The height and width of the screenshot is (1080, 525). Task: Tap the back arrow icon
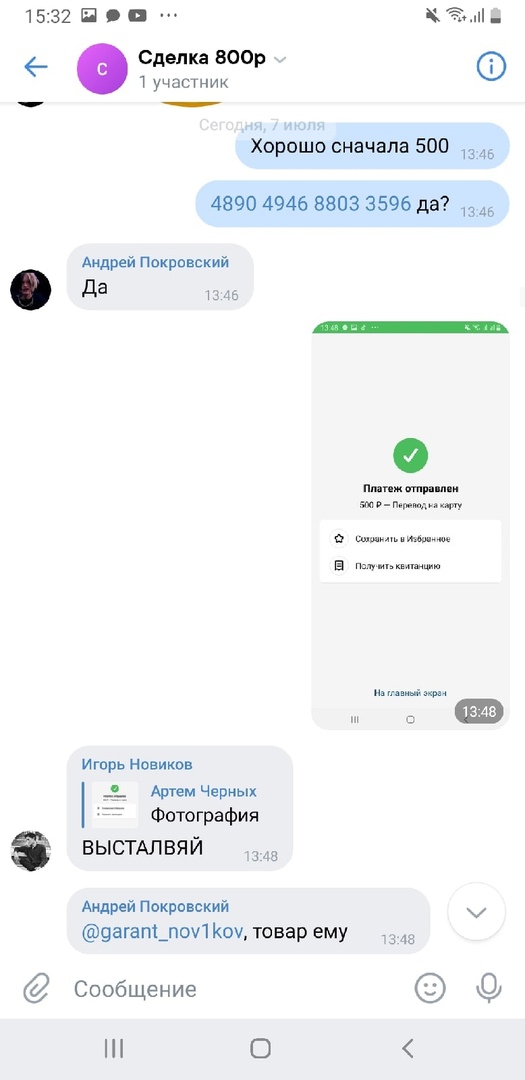tap(35, 67)
